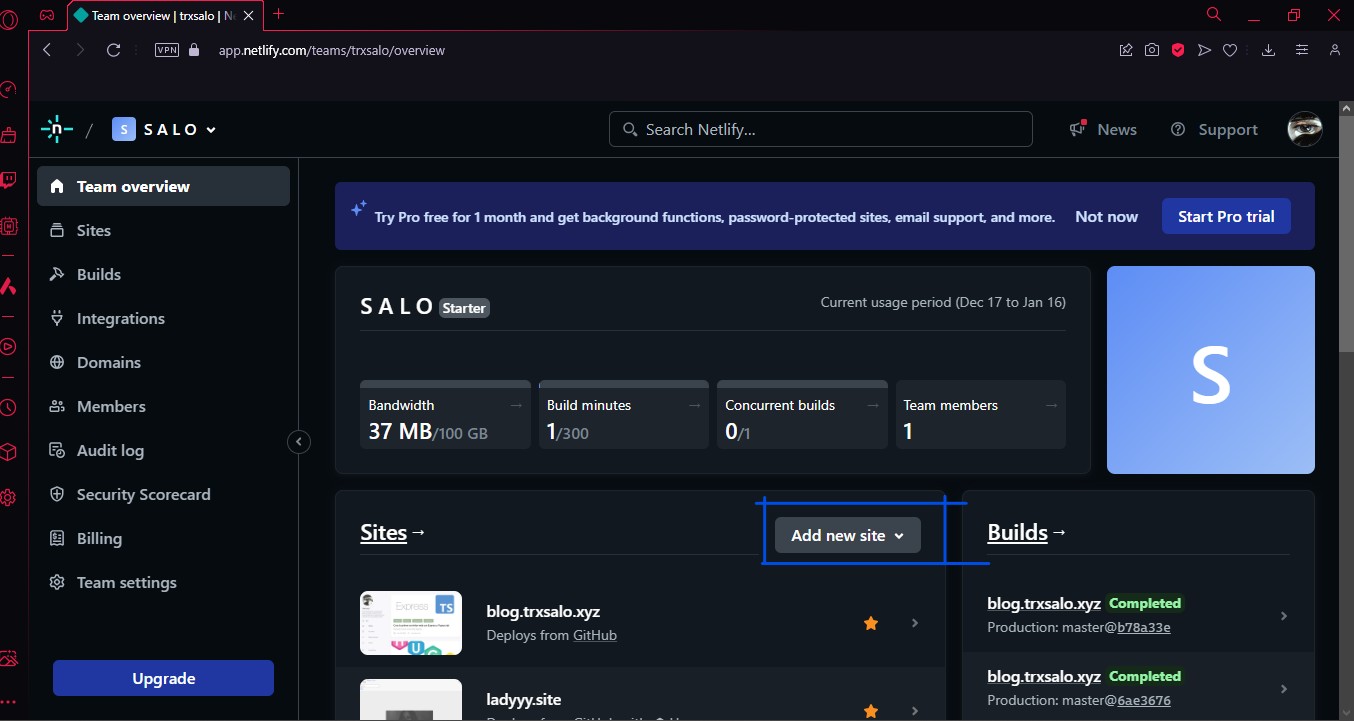
Task: Open the My Flow send icon
Action: pyautogui.click(x=1204, y=50)
